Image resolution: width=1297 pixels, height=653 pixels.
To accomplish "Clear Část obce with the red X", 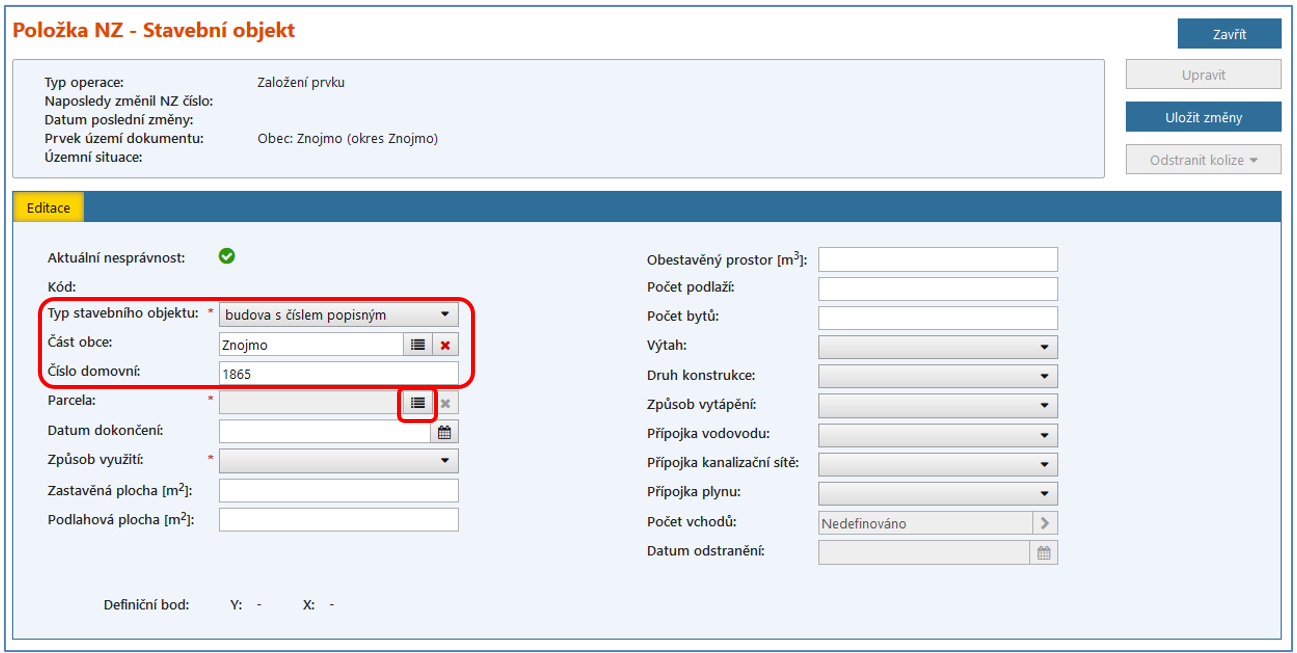I will [446, 345].
